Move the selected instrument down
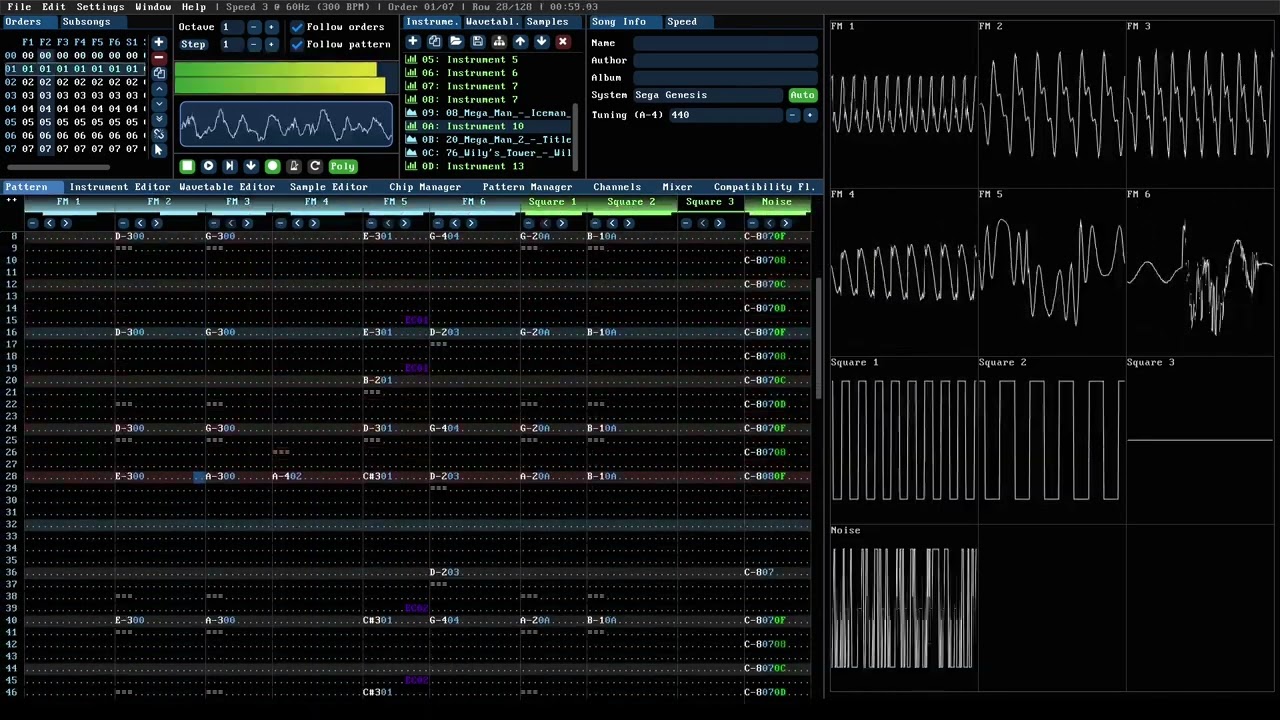The width and height of the screenshot is (1280, 720). click(541, 42)
